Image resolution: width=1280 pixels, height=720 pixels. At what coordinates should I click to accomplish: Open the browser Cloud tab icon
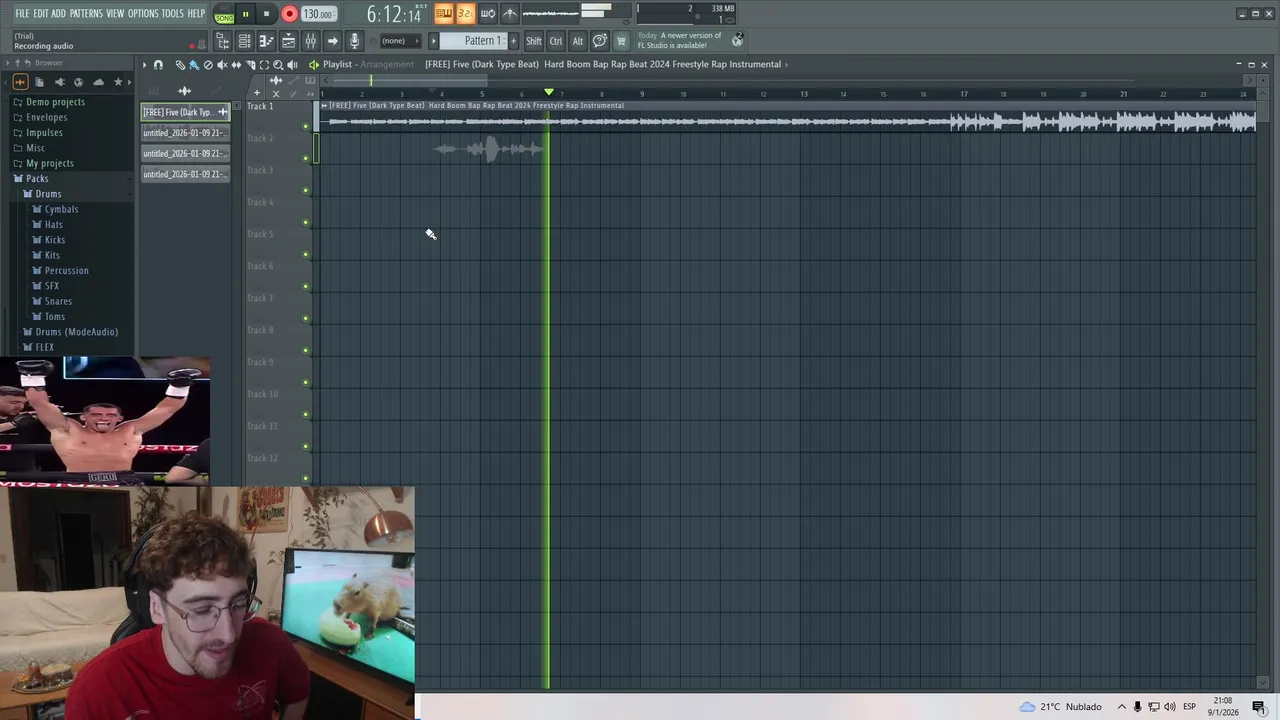(x=98, y=82)
